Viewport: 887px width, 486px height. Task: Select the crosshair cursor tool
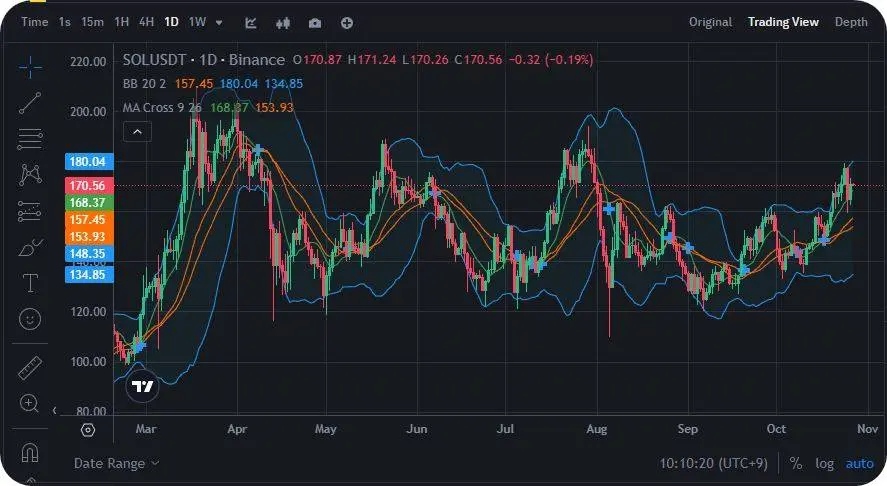click(x=30, y=67)
